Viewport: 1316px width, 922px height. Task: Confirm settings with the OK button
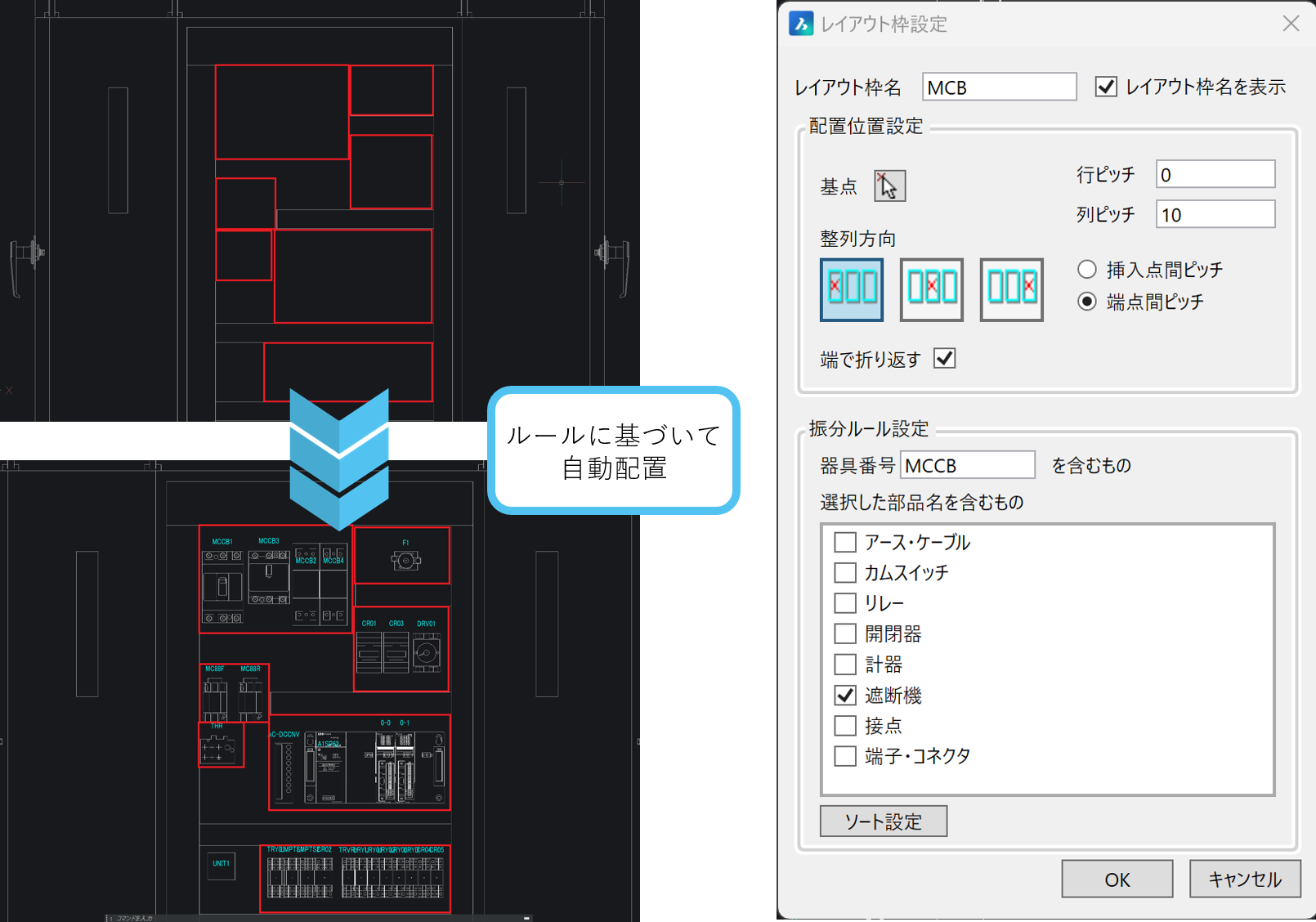pyautogui.click(x=1116, y=879)
